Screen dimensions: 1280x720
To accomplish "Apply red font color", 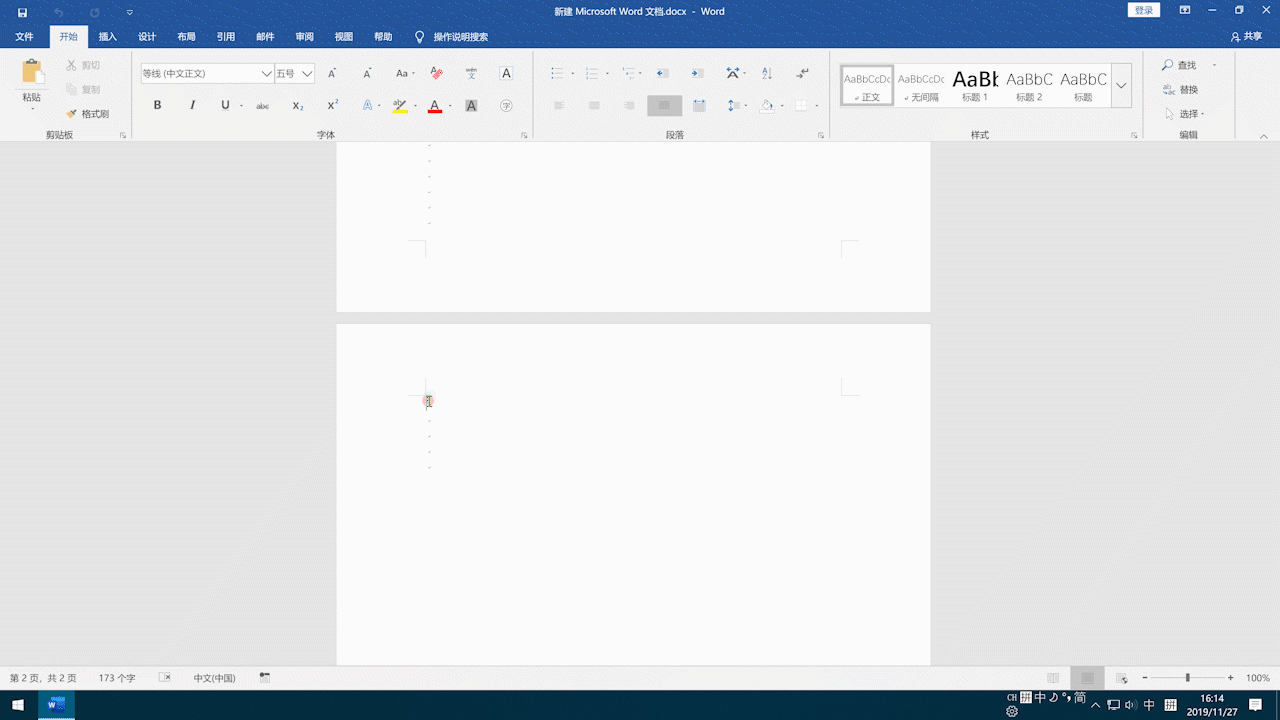I will coord(434,105).
